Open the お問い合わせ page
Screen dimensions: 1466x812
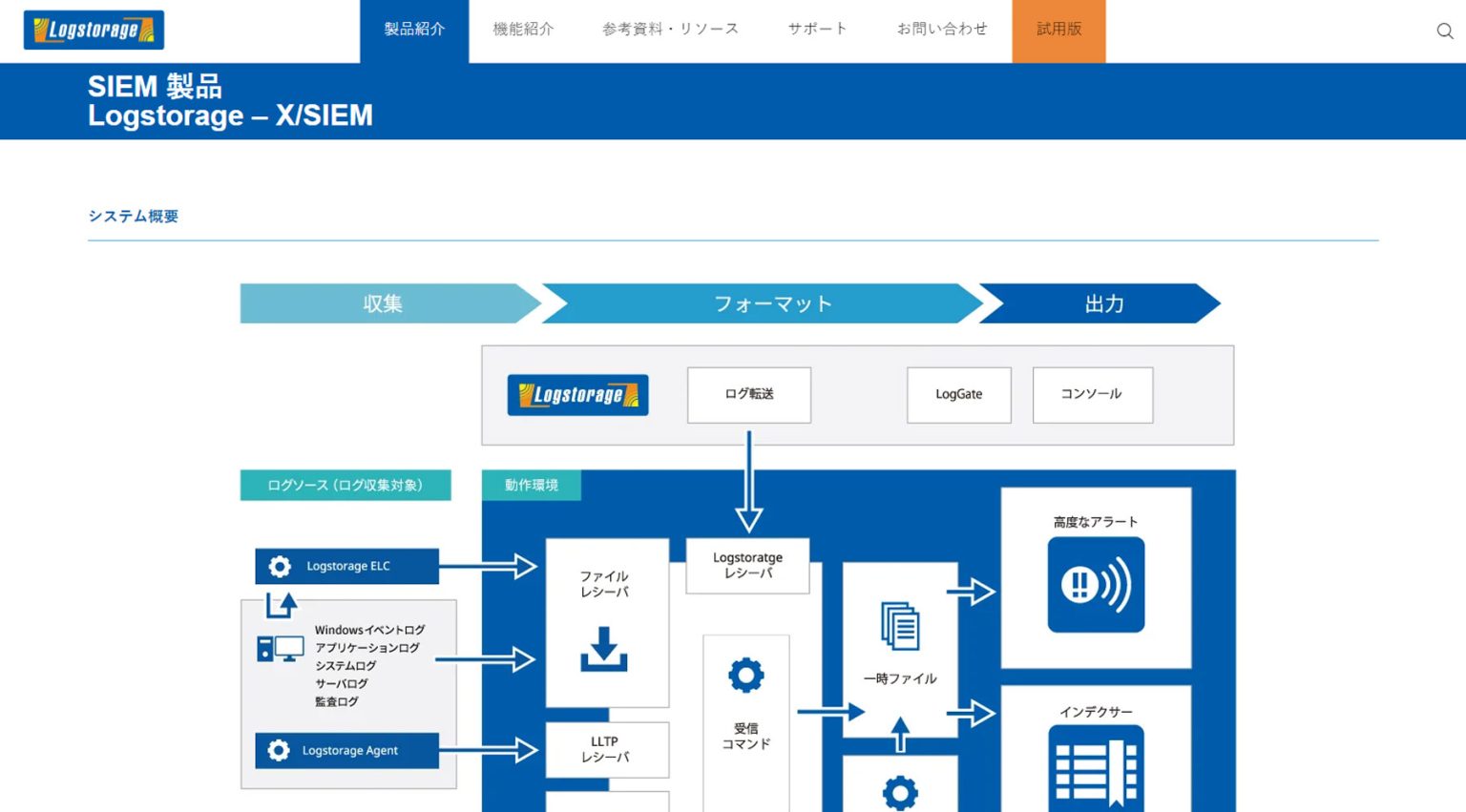click(942, 29)
